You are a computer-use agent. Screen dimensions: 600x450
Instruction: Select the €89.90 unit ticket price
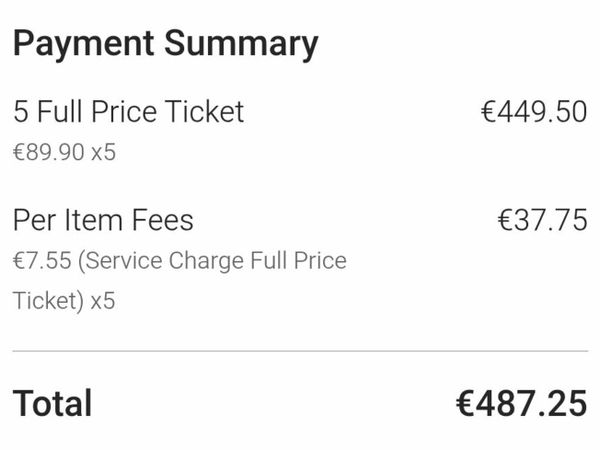tap(49, 152)
